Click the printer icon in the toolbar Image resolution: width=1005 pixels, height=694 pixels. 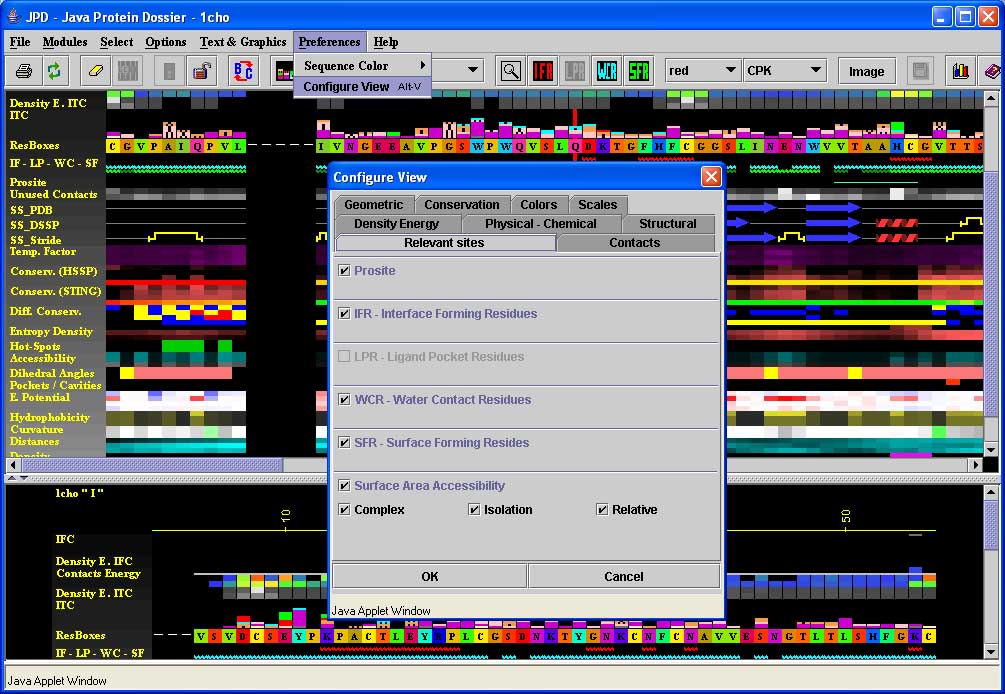(x=24, y=71)
